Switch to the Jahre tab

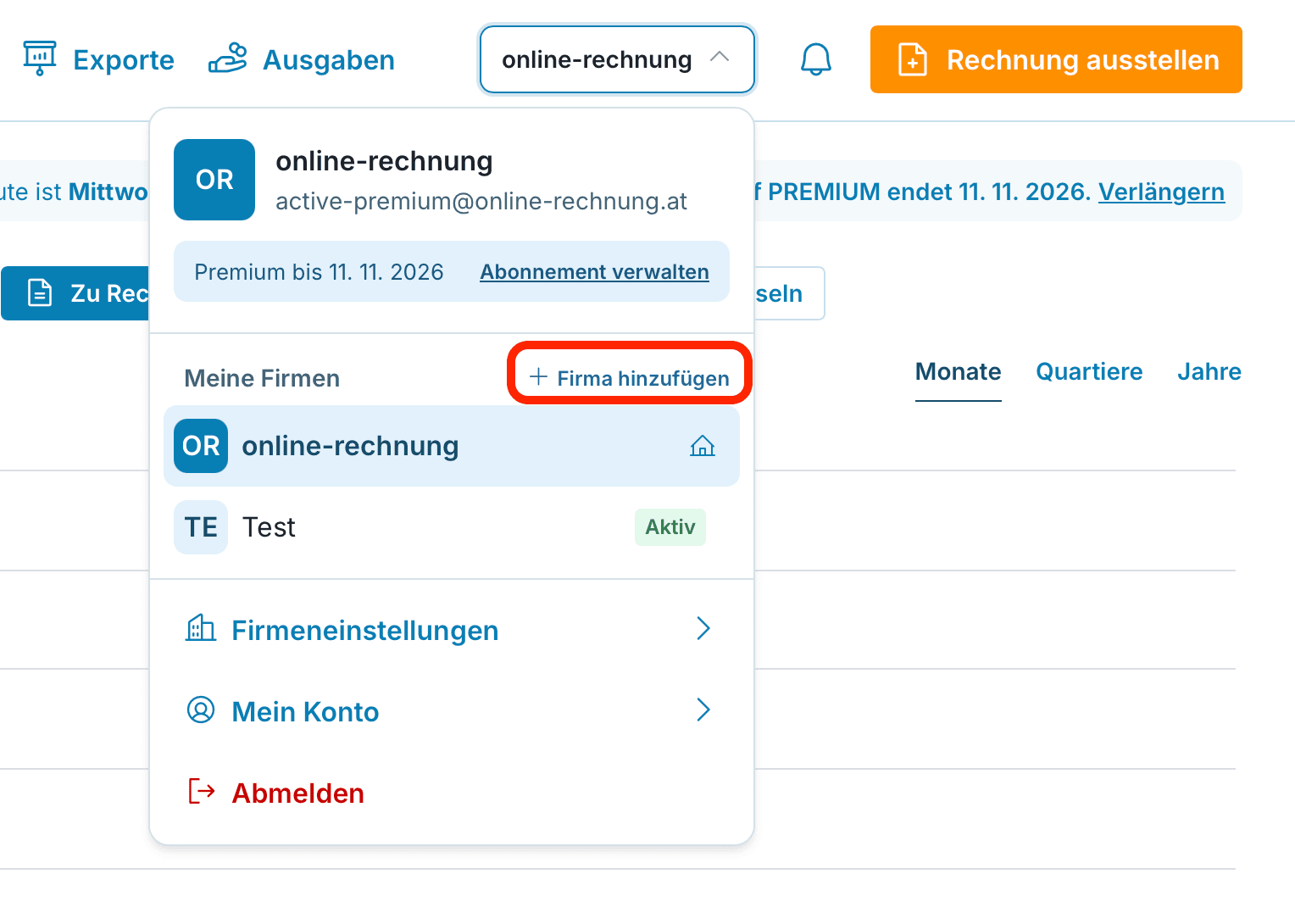[1209, 372]
